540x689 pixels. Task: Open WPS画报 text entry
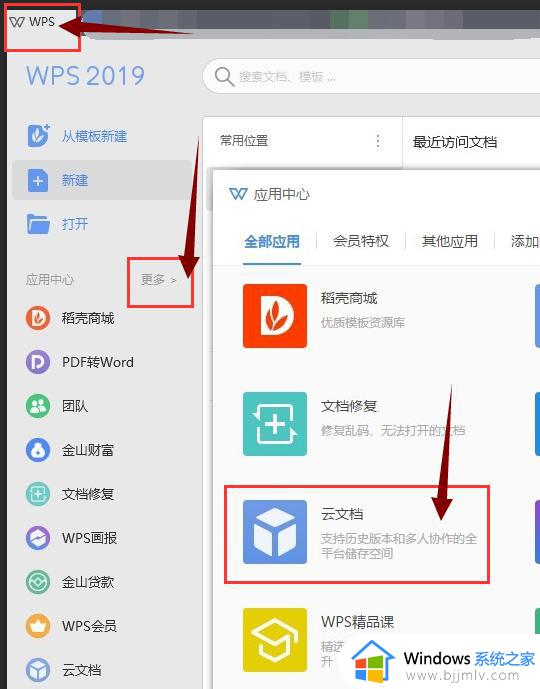point(89,538)
